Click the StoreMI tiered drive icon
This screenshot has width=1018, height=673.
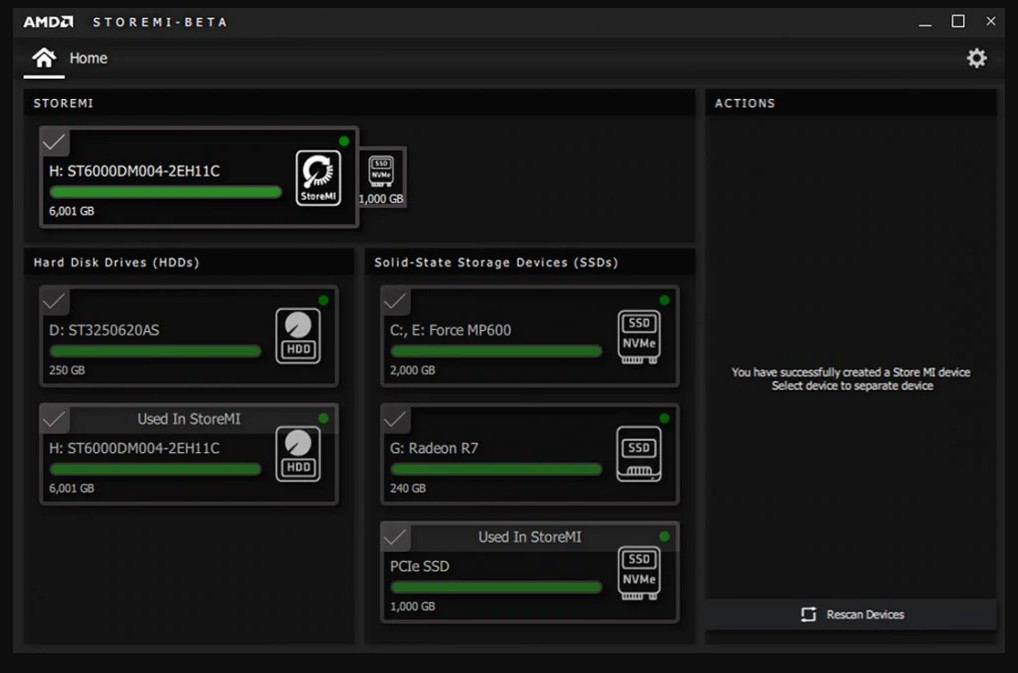pyautogui.click(x=318, y=178)
